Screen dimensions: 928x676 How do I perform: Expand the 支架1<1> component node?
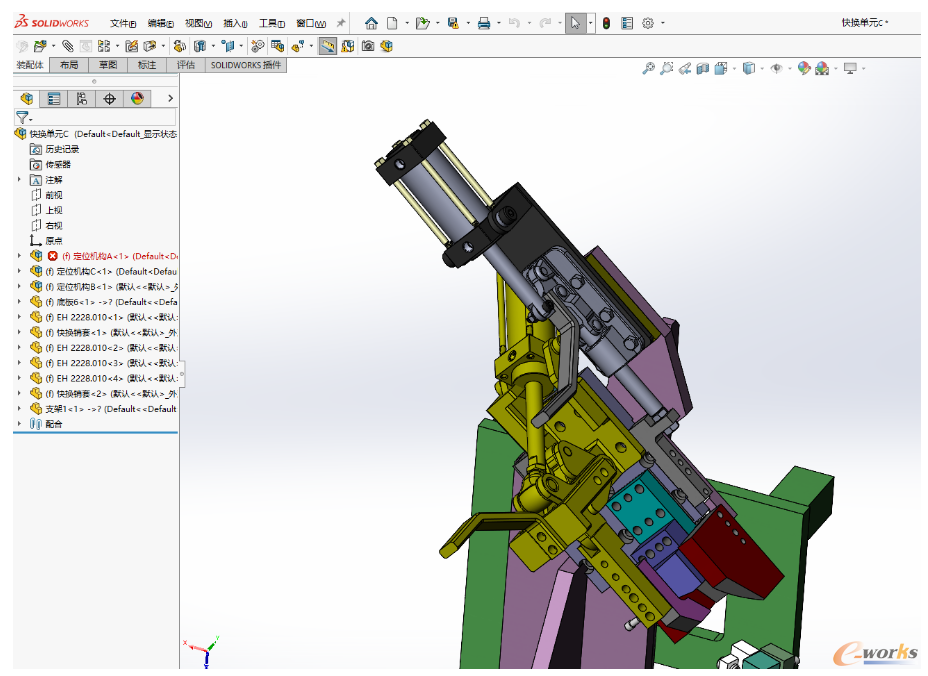coord(20,408)
